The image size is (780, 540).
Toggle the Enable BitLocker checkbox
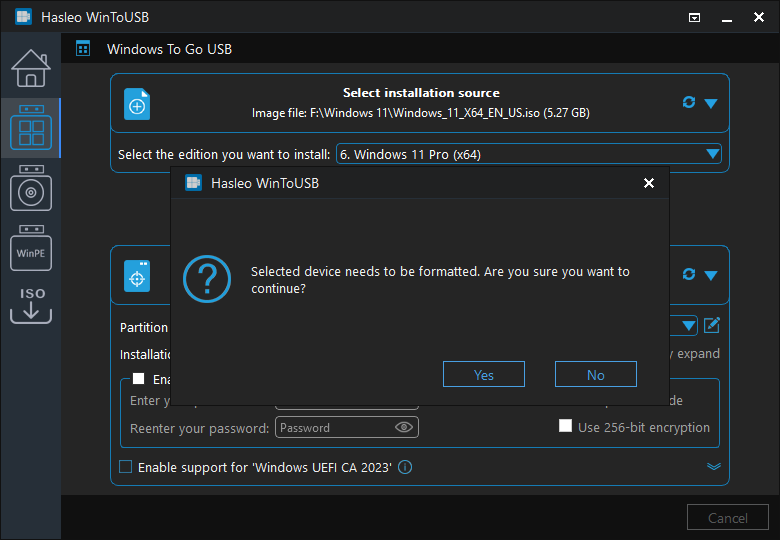138,379
